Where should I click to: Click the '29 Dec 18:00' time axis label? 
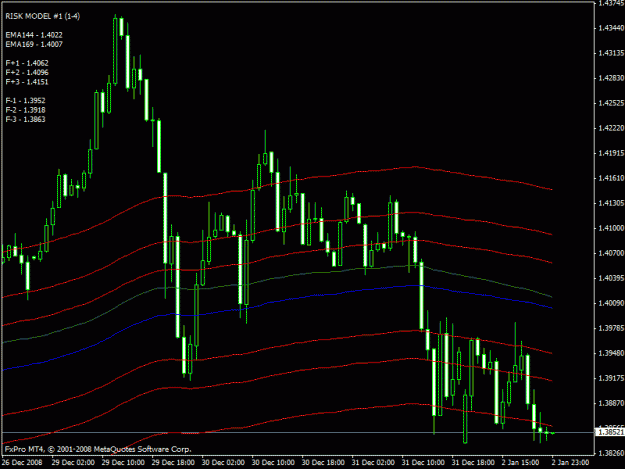click(173, 463)
